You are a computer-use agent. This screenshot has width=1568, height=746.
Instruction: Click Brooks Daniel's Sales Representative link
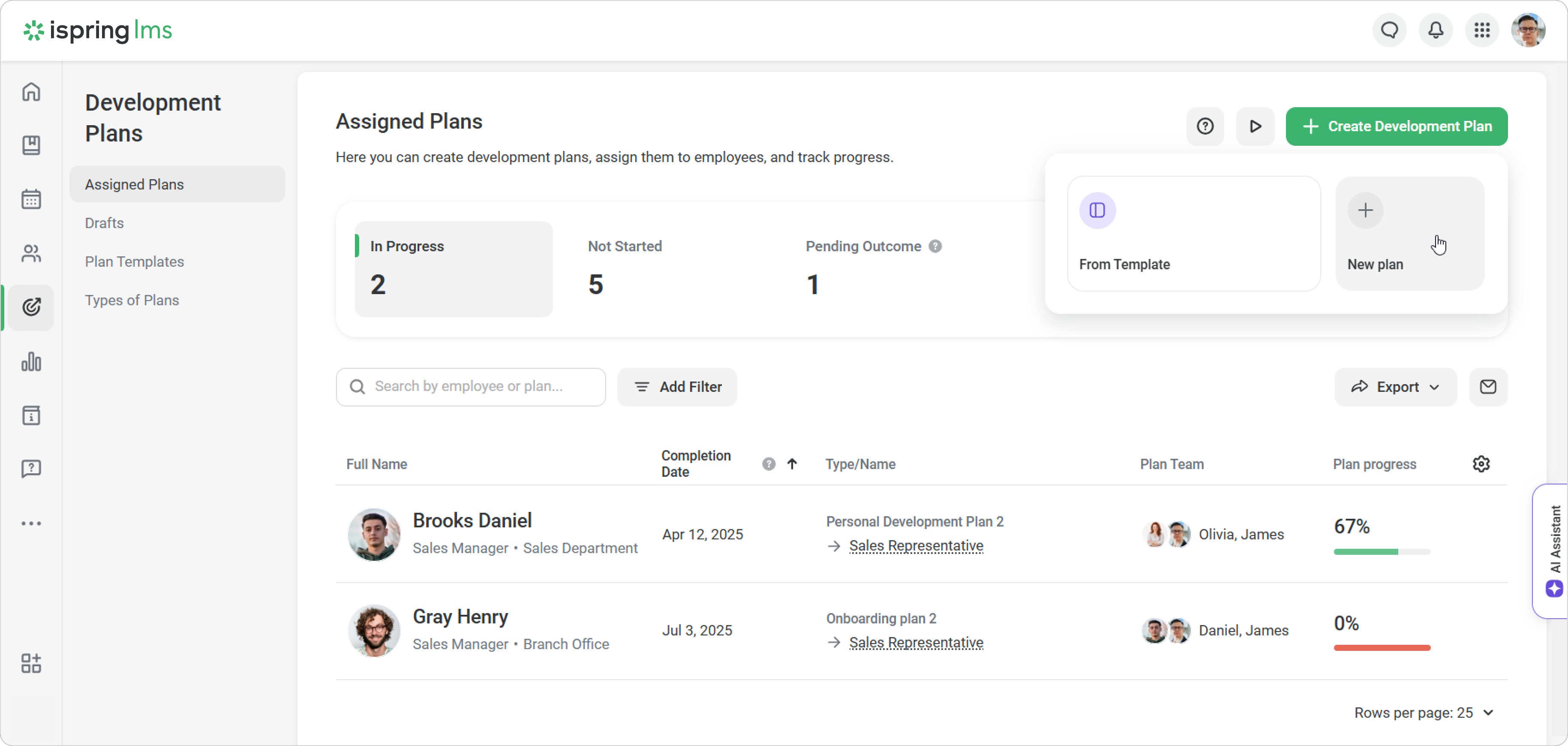[916, 546]
